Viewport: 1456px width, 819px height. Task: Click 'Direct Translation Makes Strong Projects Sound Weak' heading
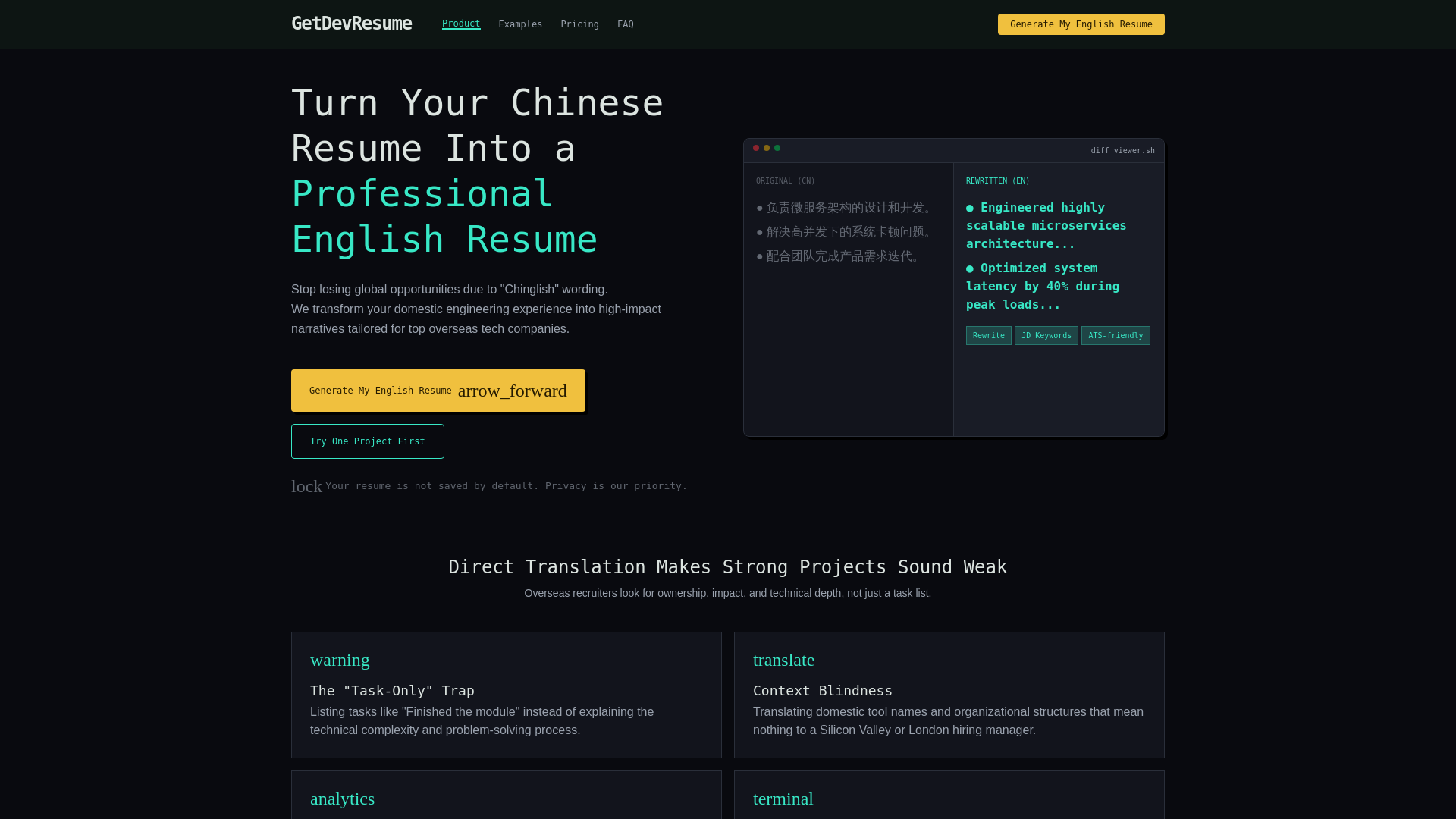click(728, 567)
